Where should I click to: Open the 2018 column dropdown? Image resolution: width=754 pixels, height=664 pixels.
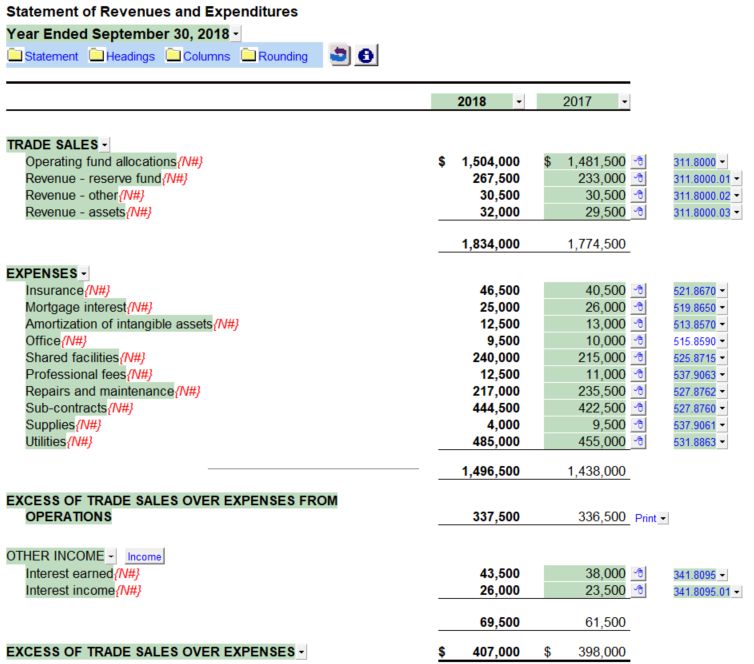pos(519,101)
